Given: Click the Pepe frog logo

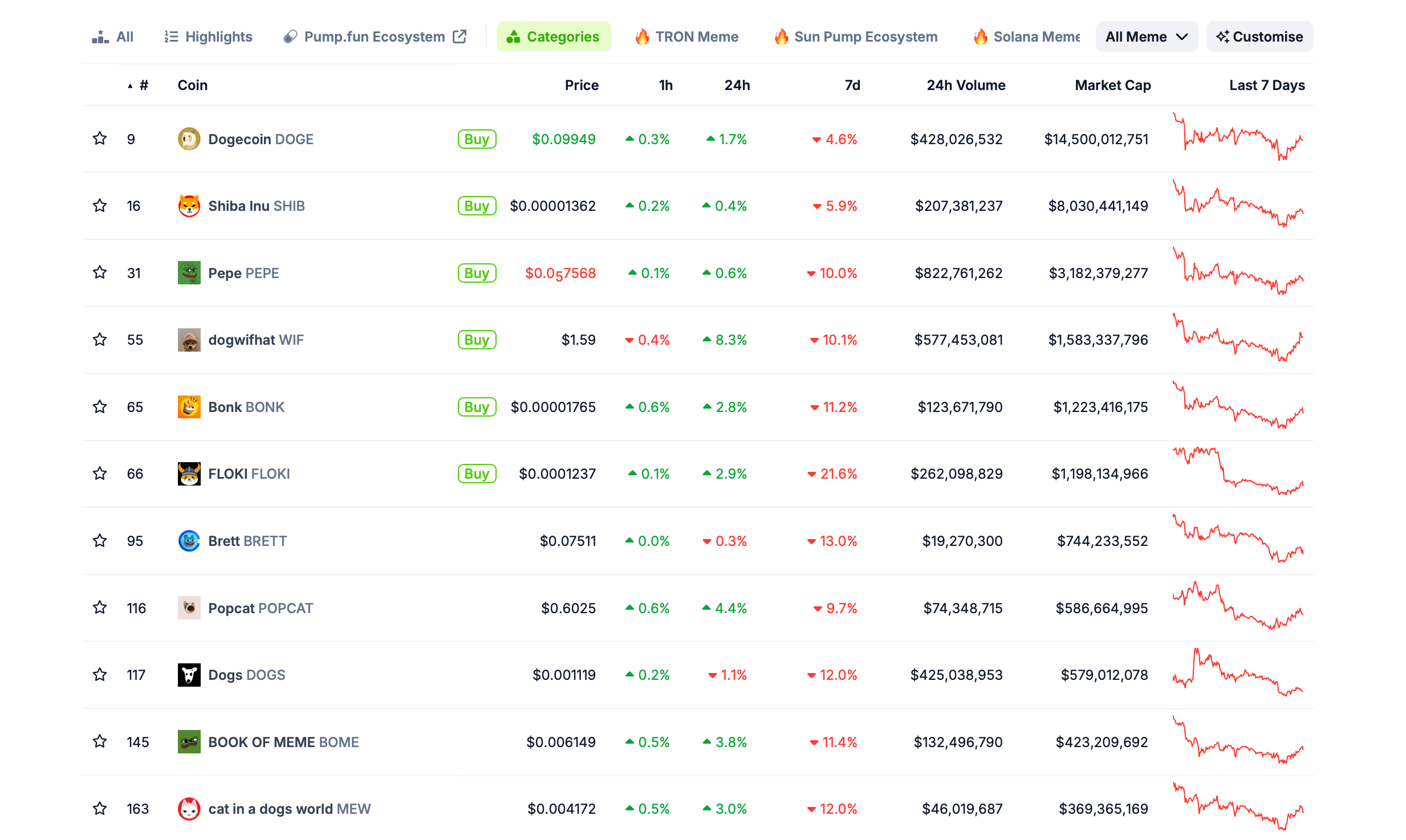Looking at the screenshot, I should [189, 273].
